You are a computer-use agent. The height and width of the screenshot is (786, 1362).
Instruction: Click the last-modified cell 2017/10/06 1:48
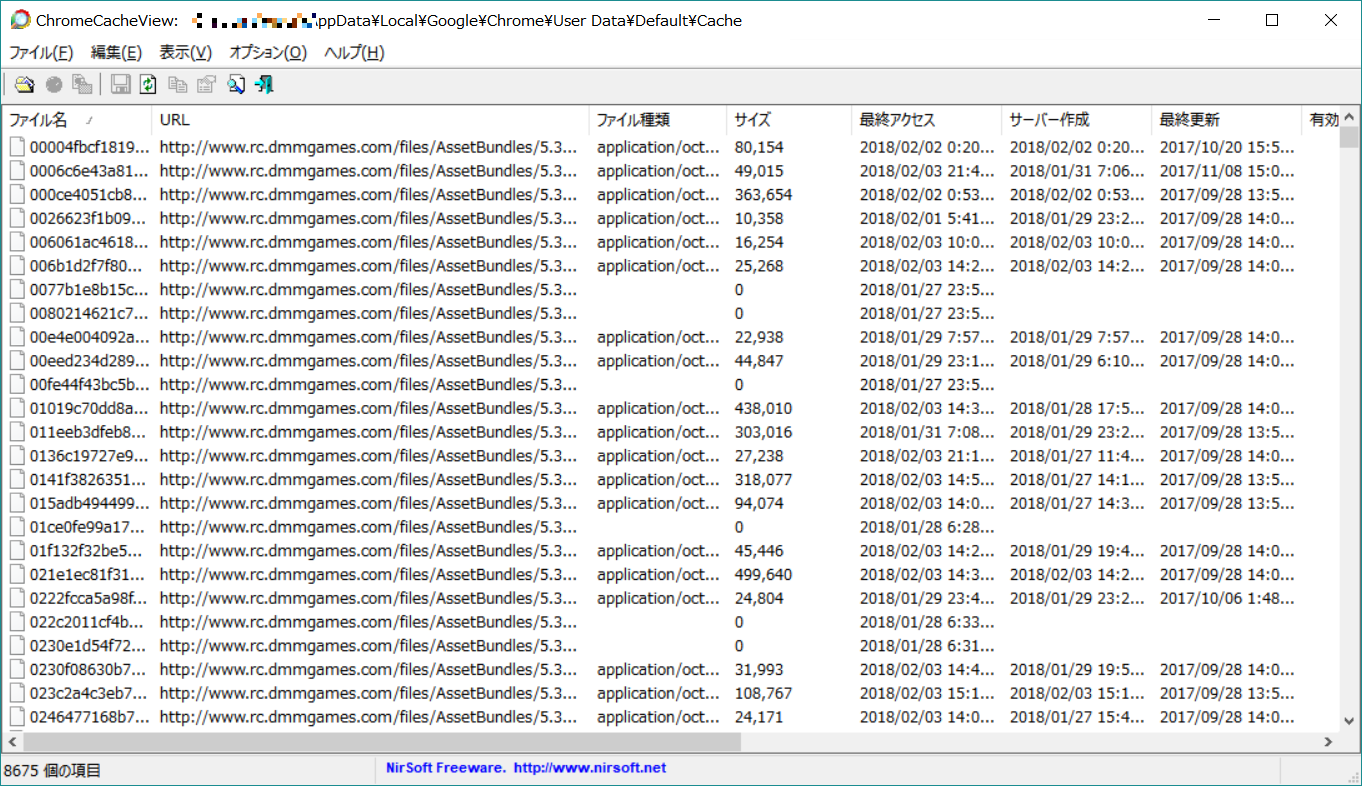pyautogui.click(x=1227, y=599)
